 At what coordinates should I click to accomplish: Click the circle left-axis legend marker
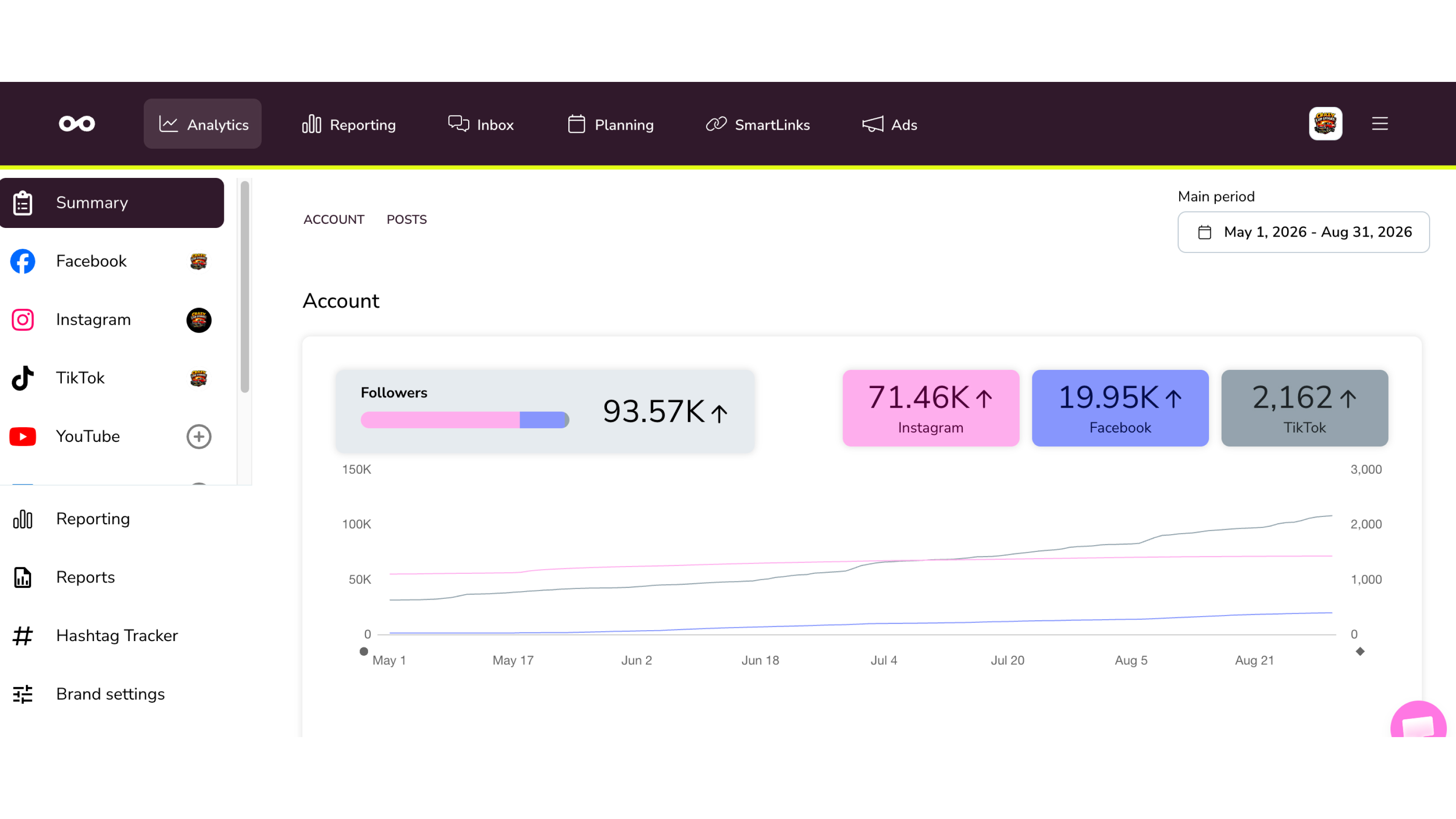click(x=364, y=652)
